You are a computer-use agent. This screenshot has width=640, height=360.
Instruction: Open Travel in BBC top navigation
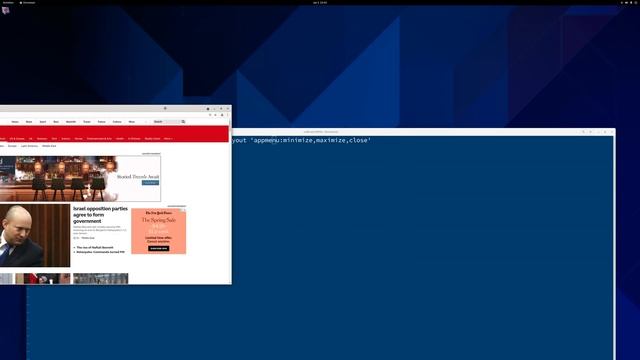pyautogui.click(x=87, y=122)
